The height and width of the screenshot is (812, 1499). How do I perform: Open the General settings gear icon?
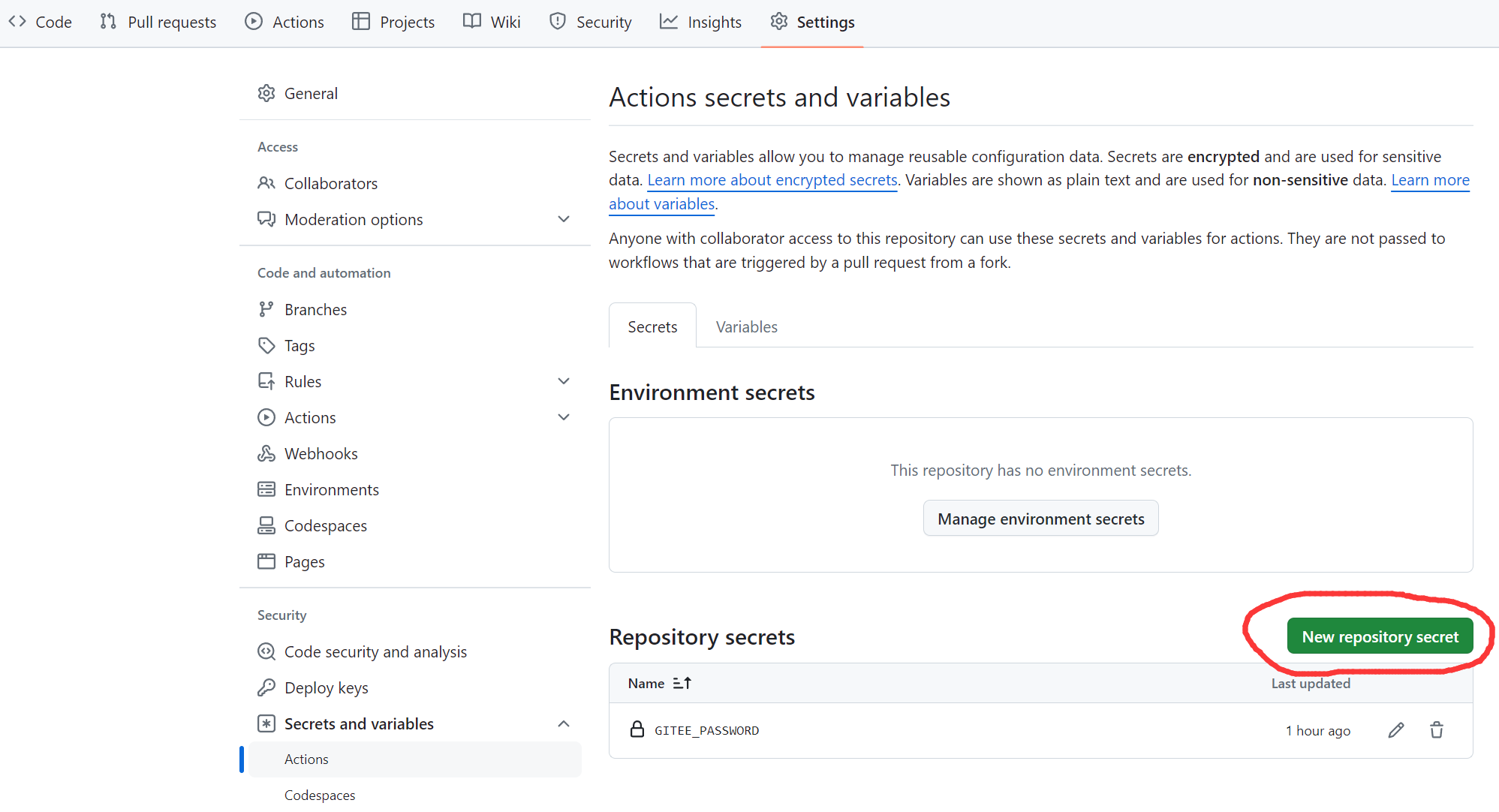[x=266, y=93]
